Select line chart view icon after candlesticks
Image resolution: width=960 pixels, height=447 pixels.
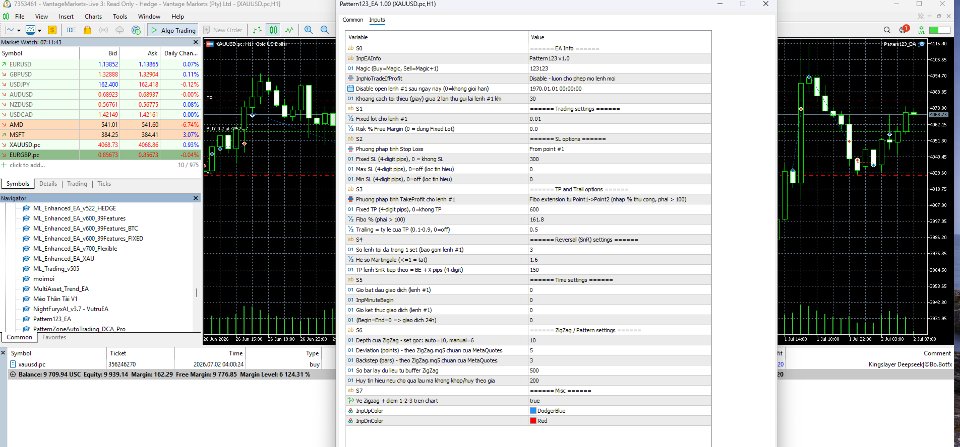[x=287, y=30]
